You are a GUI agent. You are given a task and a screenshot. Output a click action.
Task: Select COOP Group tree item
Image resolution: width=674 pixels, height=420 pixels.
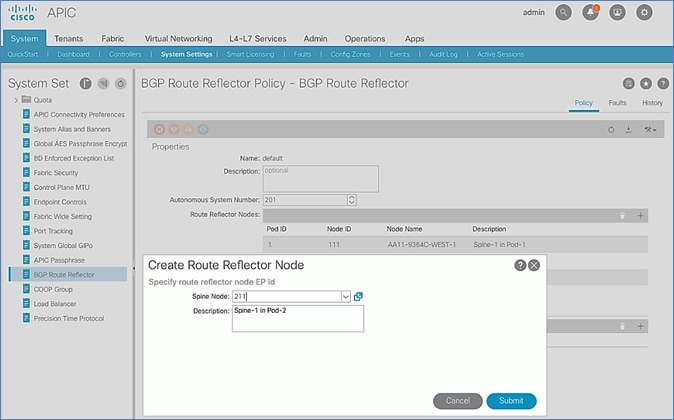53,289
